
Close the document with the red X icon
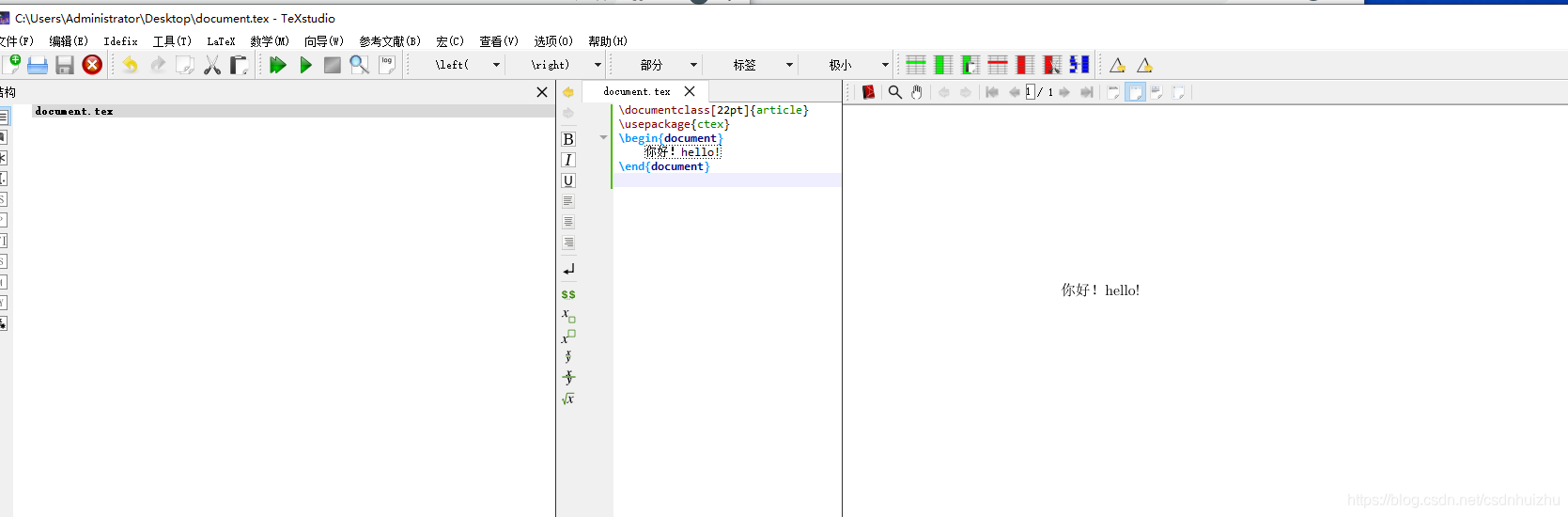coord(92,65)
